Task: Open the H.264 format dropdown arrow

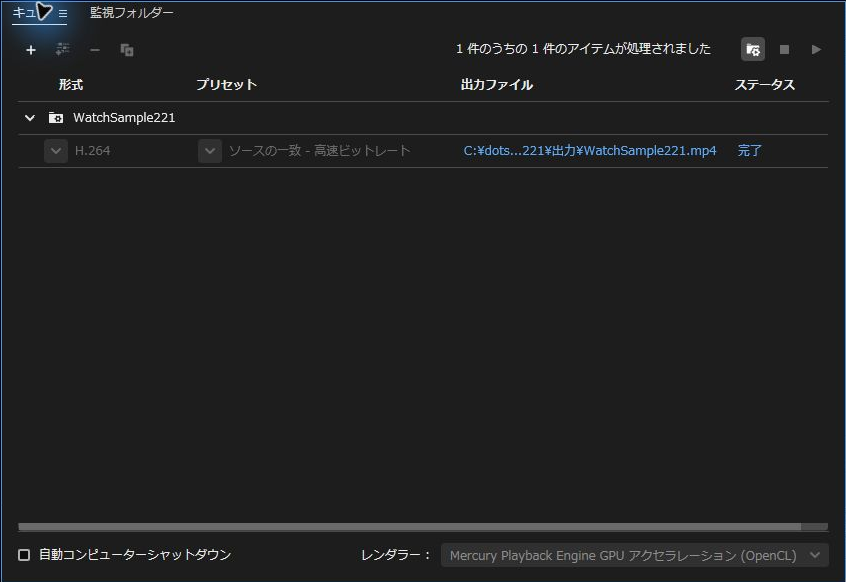Action: coord(56,151)
